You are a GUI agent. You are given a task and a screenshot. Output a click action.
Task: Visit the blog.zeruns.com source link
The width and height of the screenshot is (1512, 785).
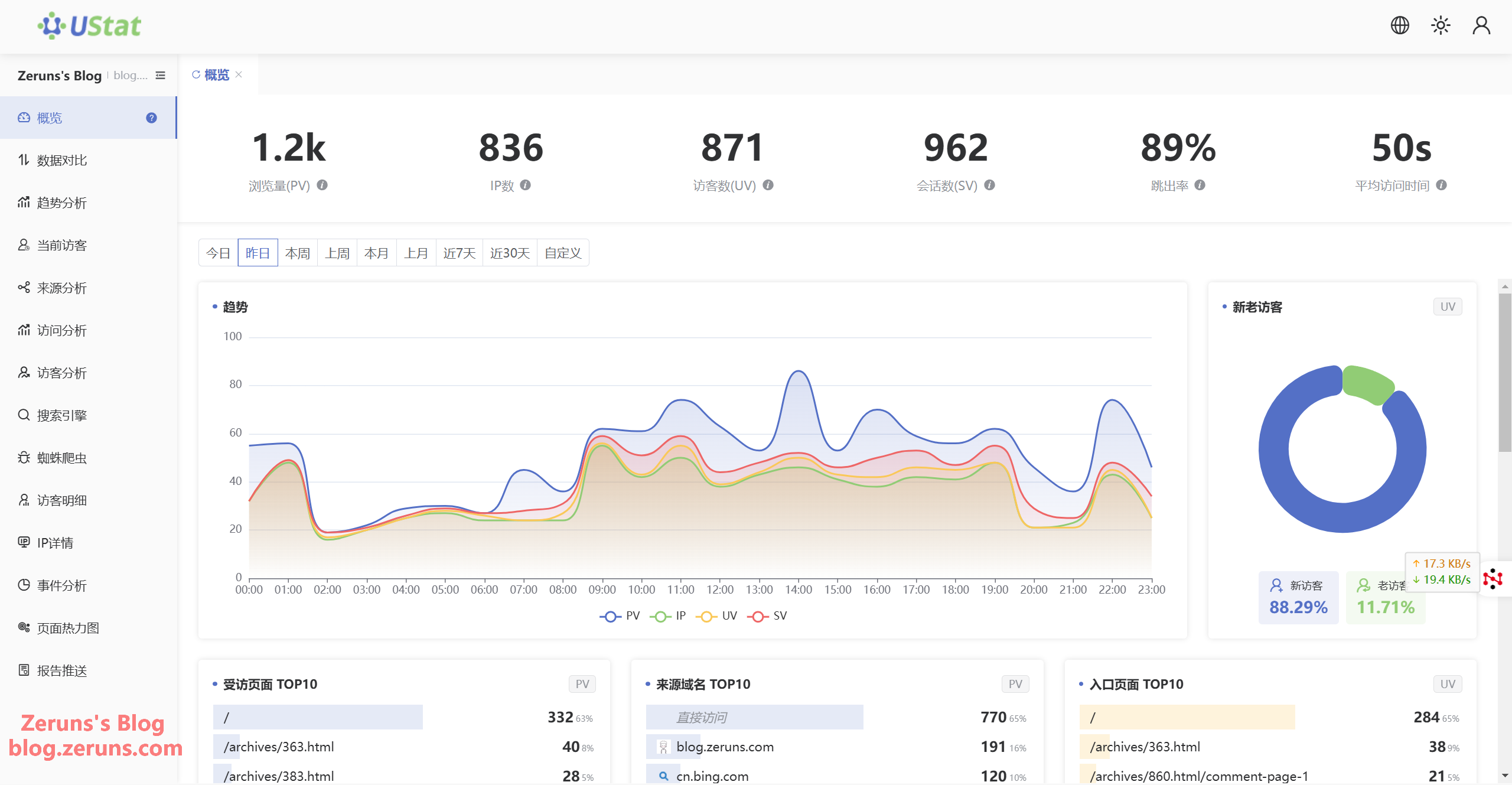point(725,747)
